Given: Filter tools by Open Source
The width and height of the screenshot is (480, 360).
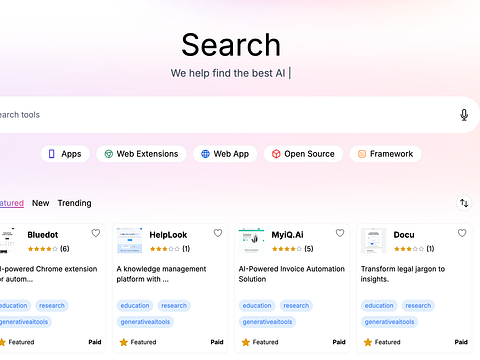Looking at the screenshot, I should click(x=303, y=154).
